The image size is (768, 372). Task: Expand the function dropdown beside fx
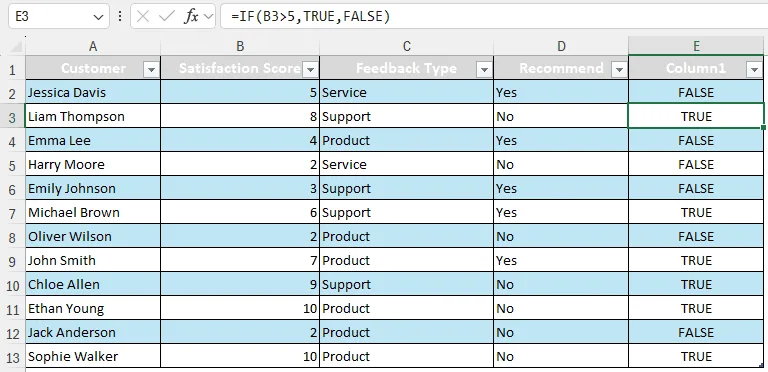[208, 17]
